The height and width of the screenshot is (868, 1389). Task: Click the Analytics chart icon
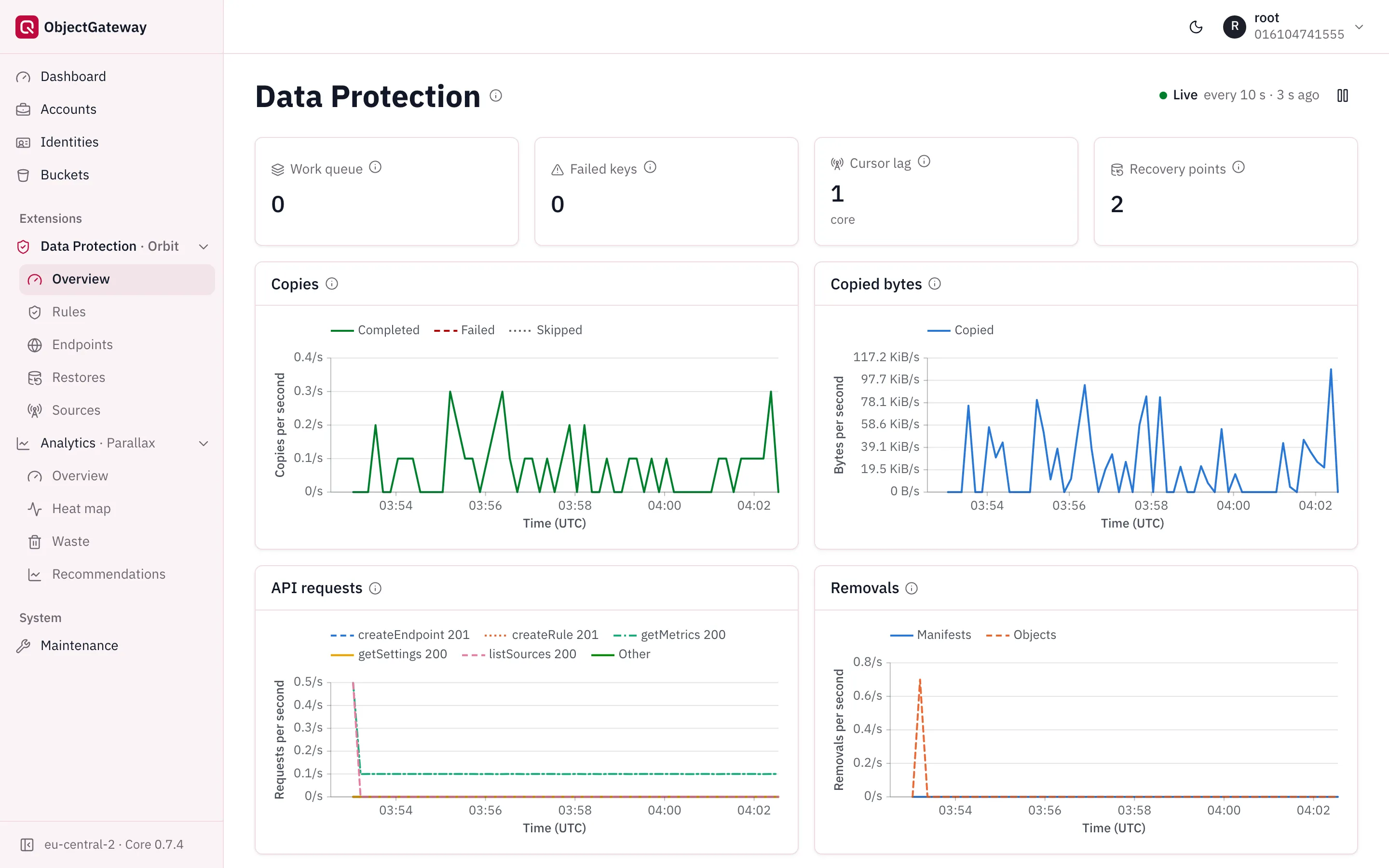(x=23, y=444)
